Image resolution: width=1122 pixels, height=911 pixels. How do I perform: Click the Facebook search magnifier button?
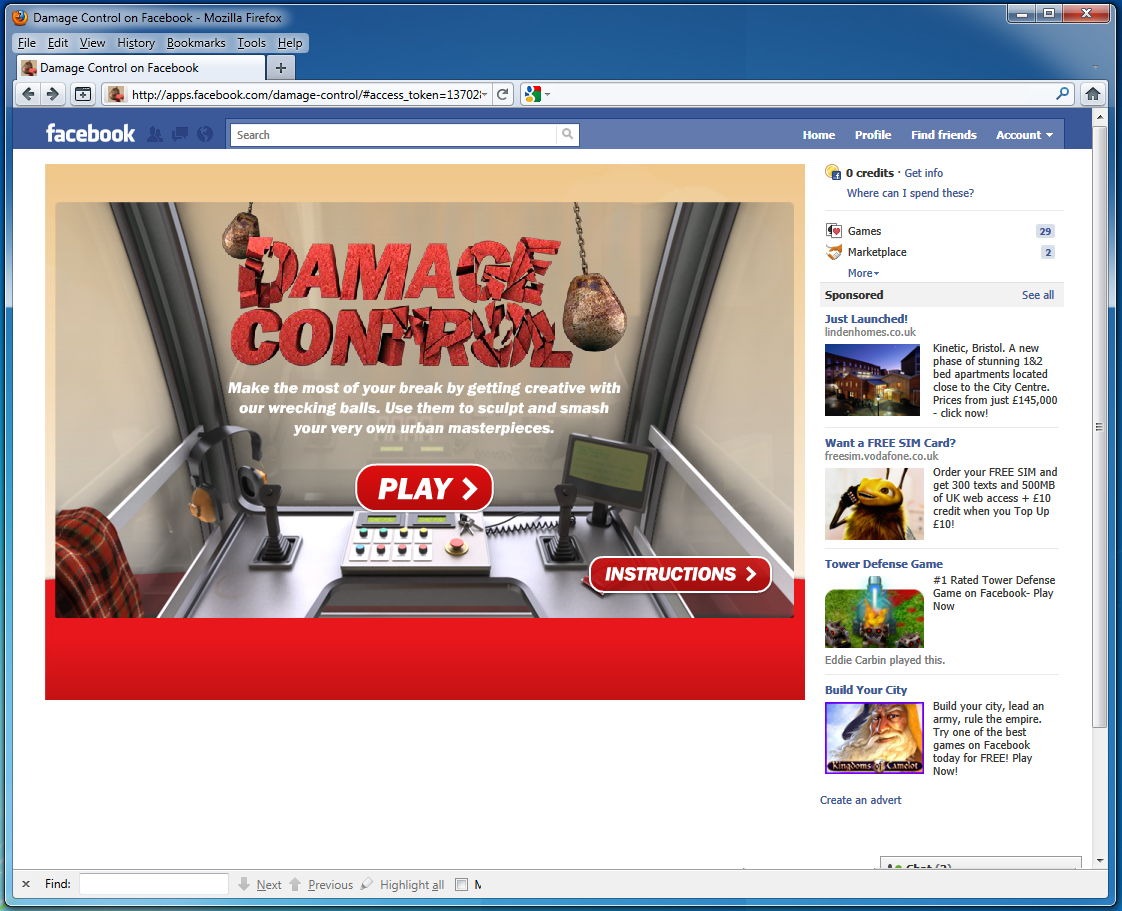567,134
